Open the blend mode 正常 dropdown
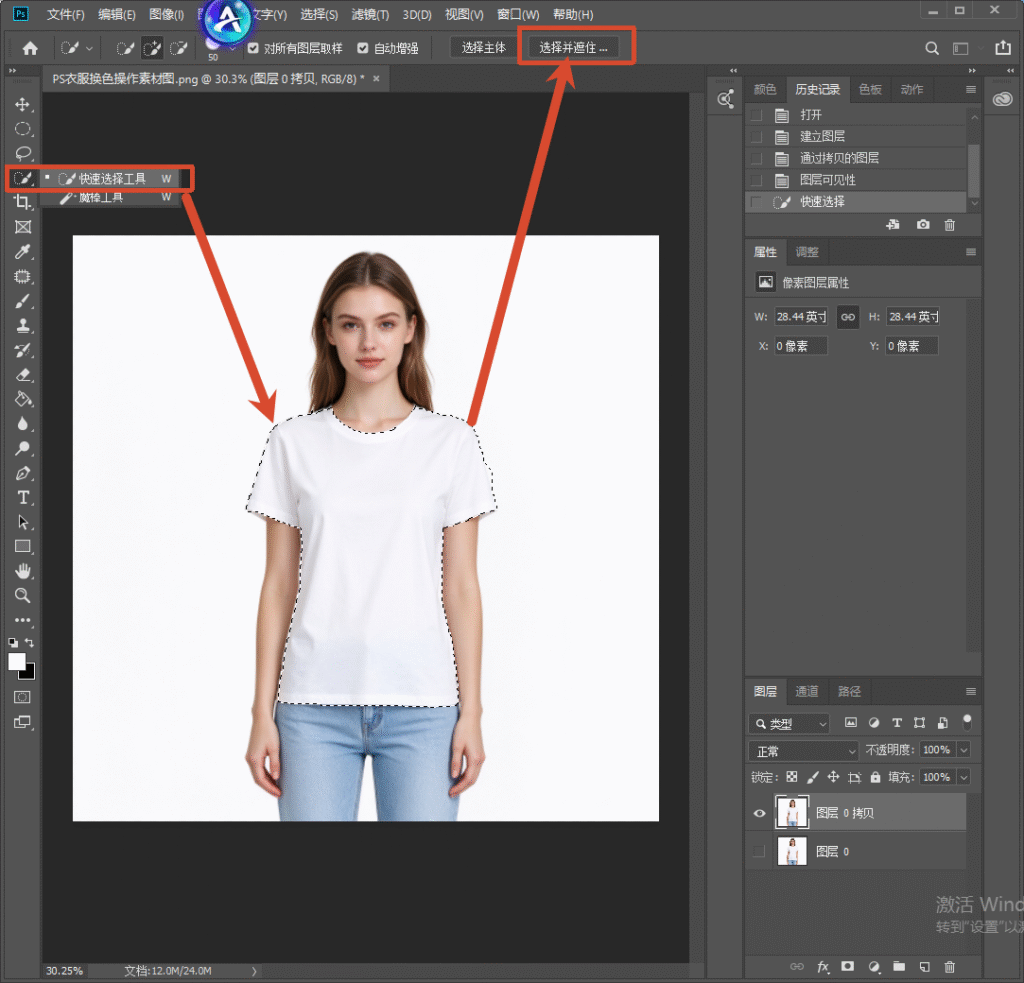1024x983 pixels. point(803,751)
